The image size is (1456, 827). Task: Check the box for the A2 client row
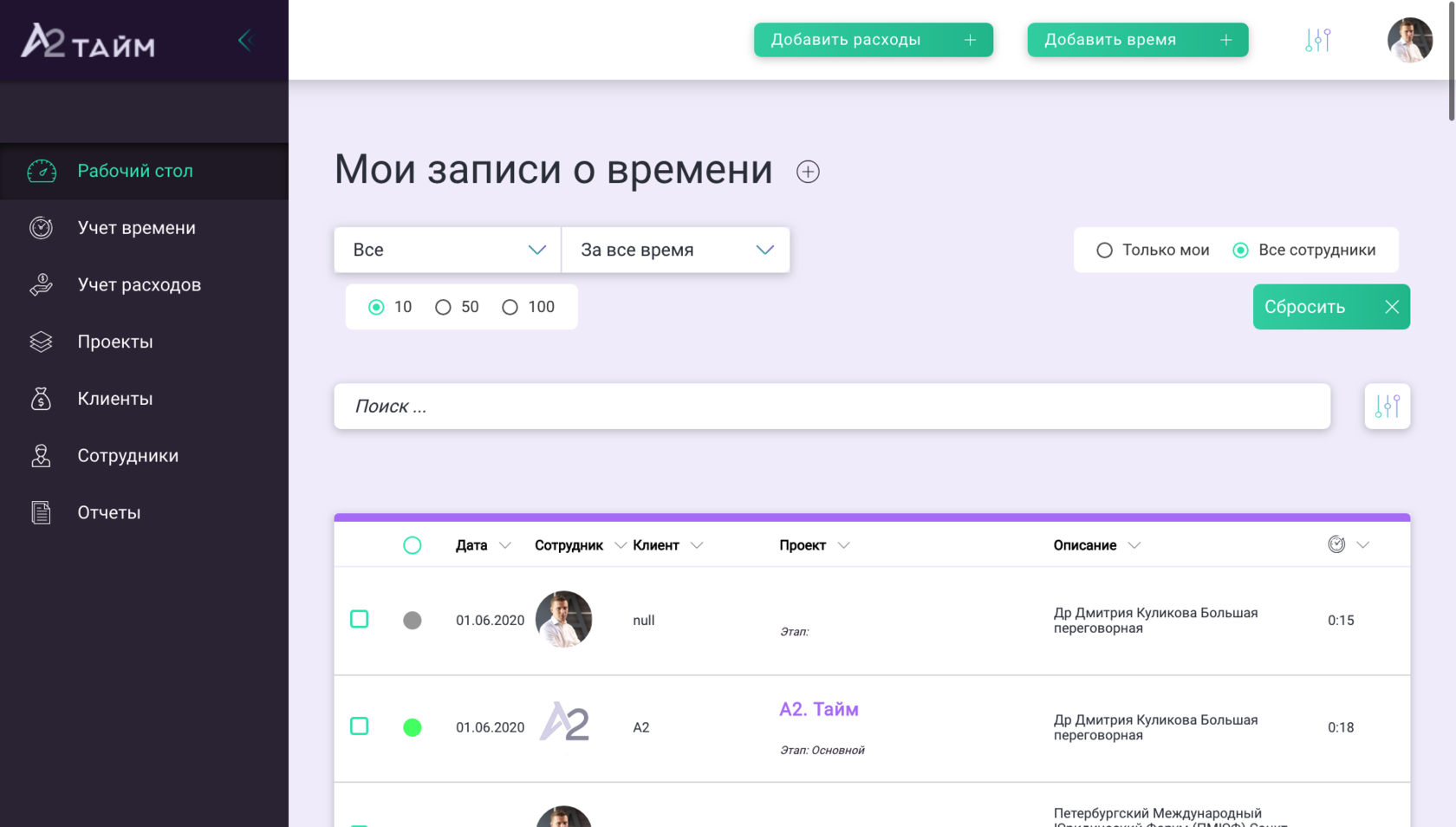[359, 726]
